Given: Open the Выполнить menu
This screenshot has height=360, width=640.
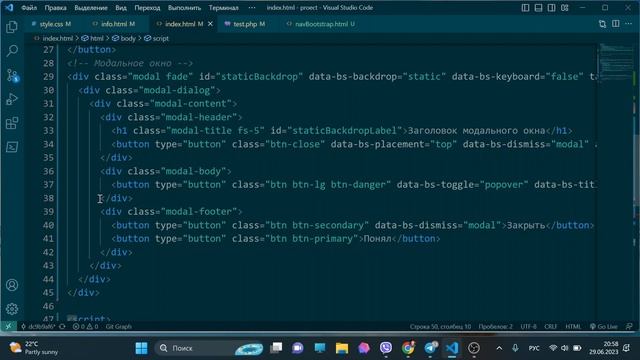Looking at the screenshot, I should [x=184, y=8].
